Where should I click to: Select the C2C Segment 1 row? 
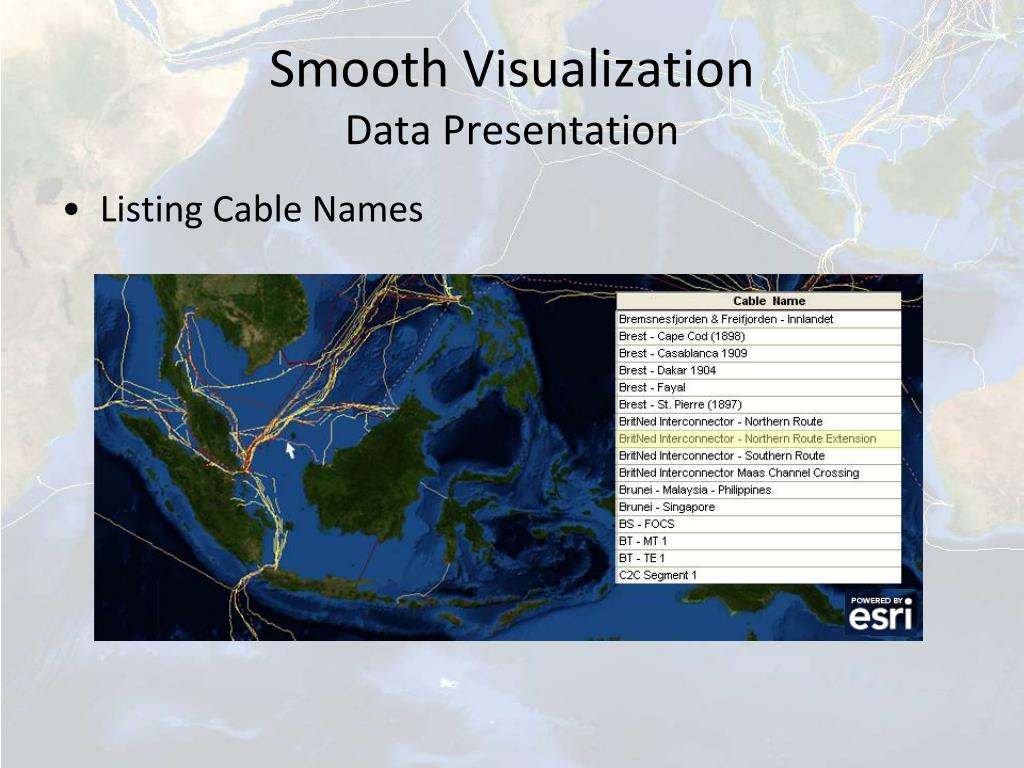[759, 575]
